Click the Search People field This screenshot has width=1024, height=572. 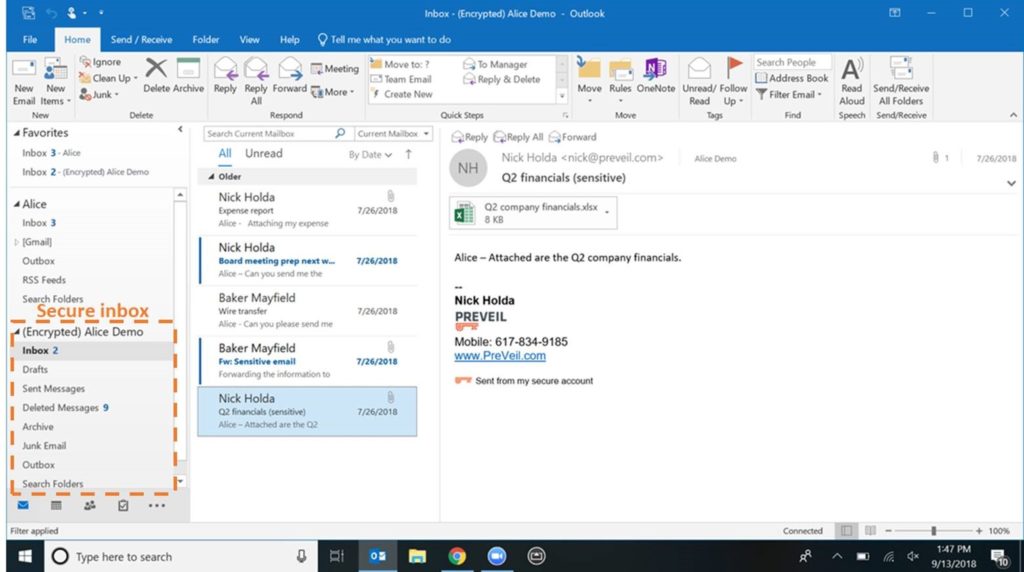pos(792,62)
